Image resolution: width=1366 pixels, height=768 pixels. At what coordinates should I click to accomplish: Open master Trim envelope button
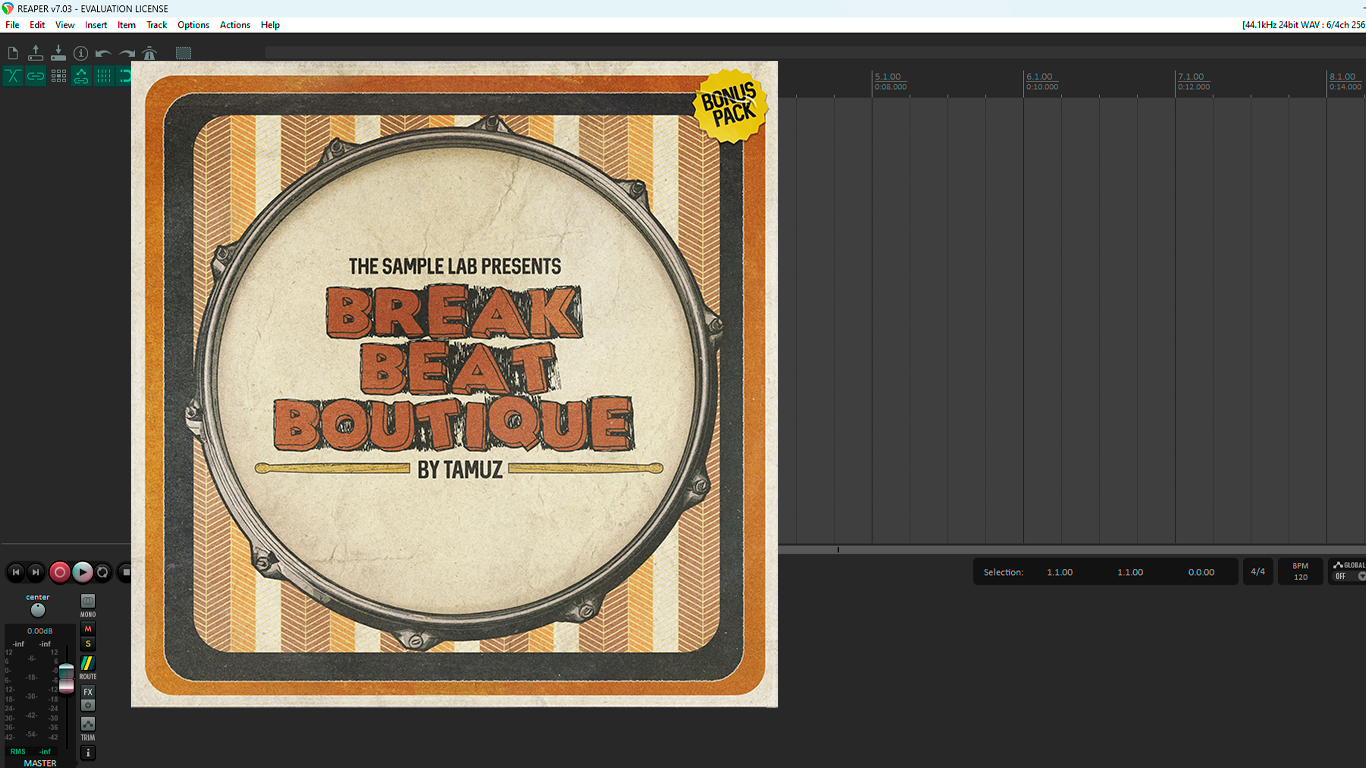point(88,723)
